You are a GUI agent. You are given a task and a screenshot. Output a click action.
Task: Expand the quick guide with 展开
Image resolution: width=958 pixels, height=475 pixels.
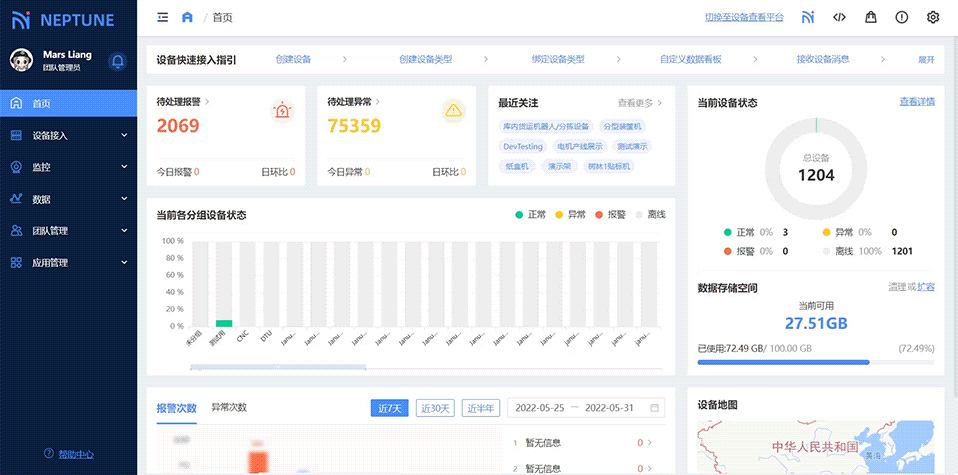point(926,60)
